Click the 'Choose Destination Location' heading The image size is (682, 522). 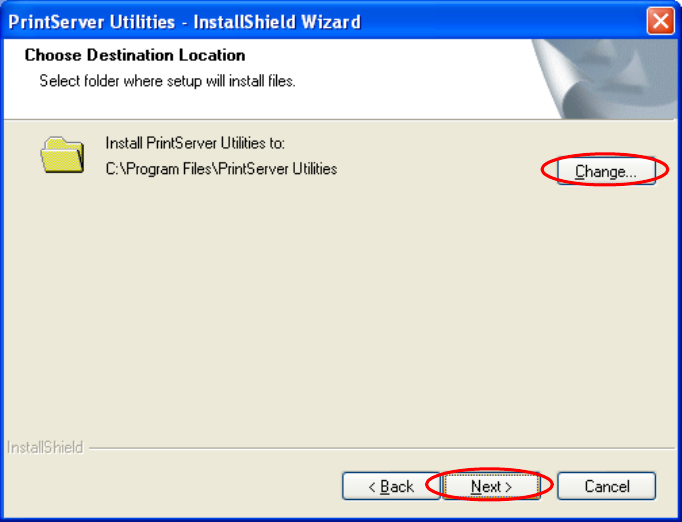135,55
